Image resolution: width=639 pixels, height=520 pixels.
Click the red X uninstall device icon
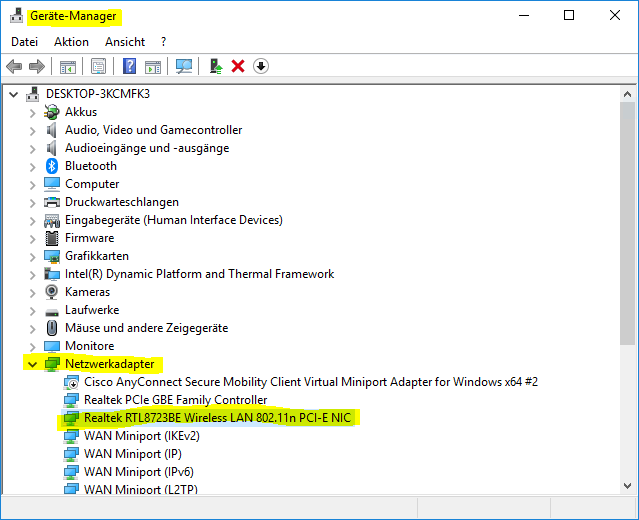coord(238,67)
